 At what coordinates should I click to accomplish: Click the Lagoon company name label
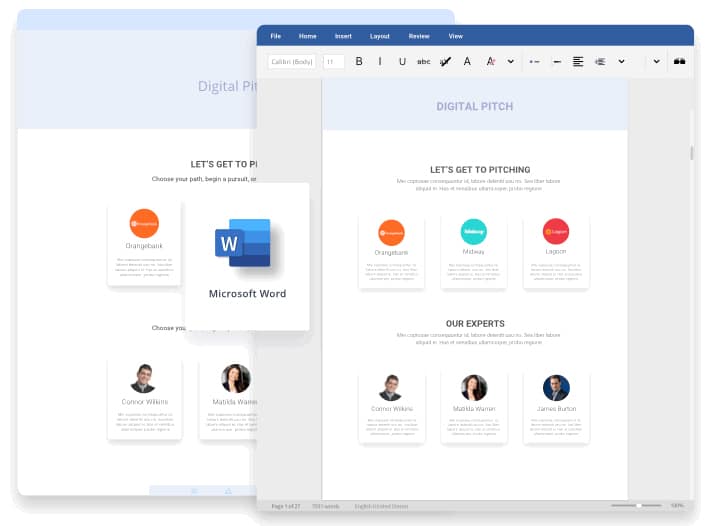(x=556, y=252)
